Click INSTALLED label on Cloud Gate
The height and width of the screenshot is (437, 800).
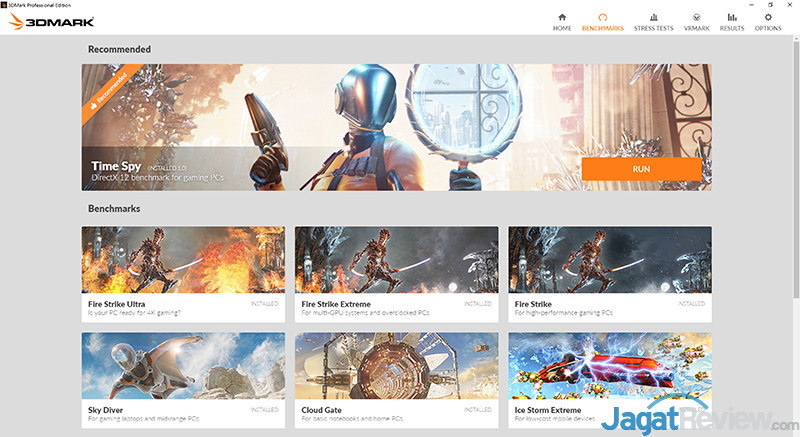[x=478, y=409]
